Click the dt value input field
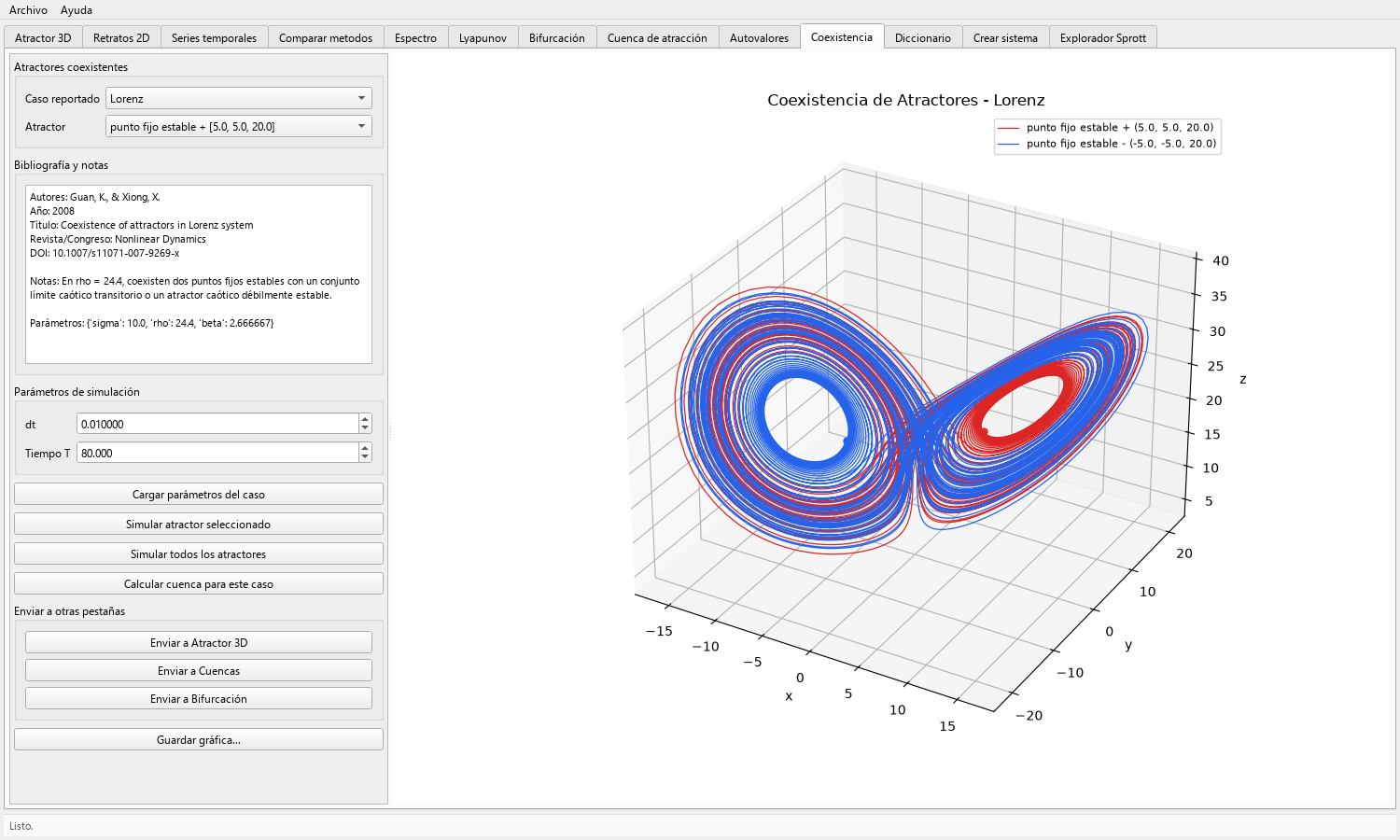1400x840 pixels. pos(217,424)
